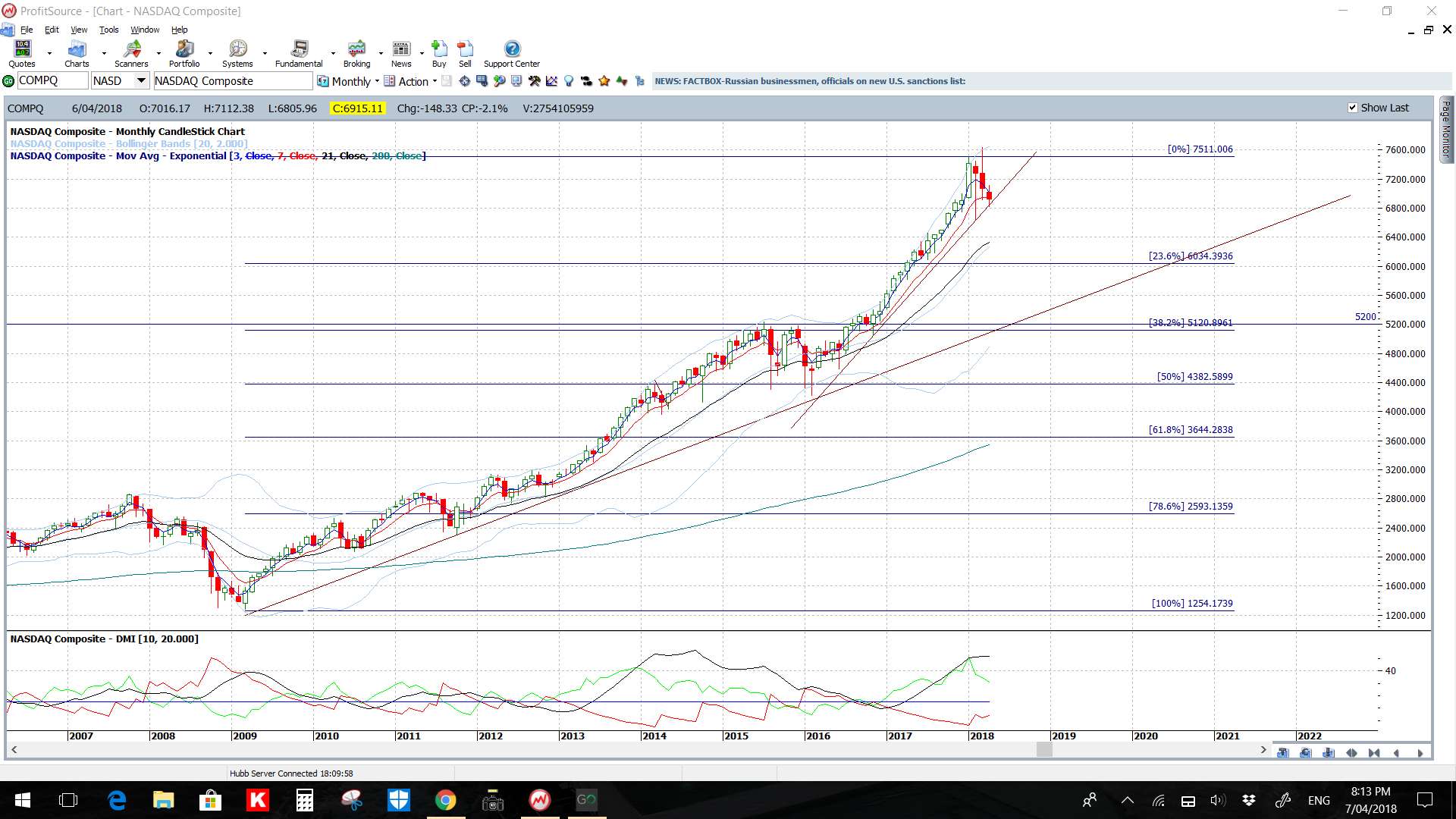Click the scrollbar left arrow
The width and height of the screenshot is (1456, 819).
[x=14, y=749]
